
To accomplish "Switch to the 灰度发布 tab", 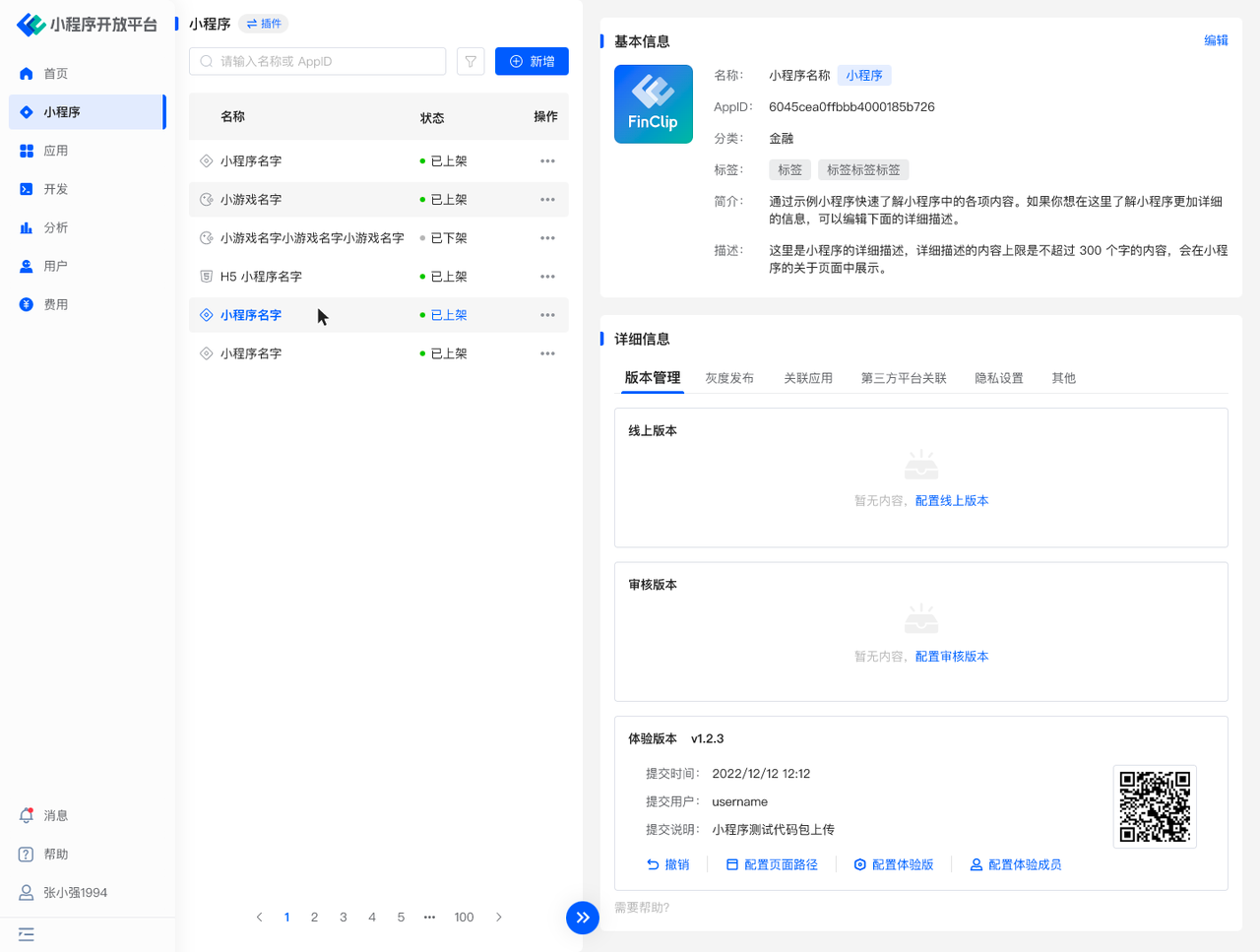I will point(729,378).
